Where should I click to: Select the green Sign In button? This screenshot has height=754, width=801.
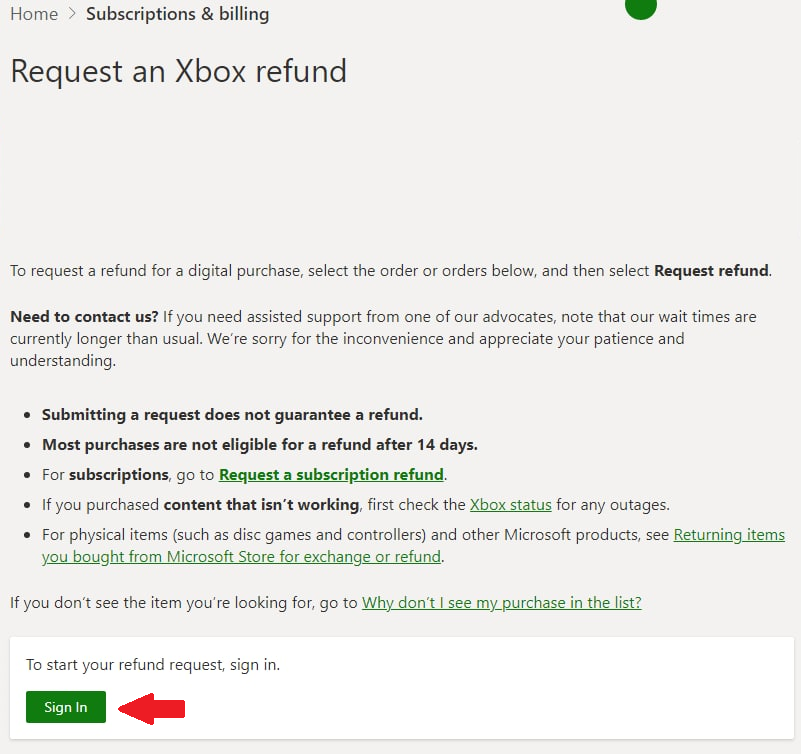(x=65, y=707)
